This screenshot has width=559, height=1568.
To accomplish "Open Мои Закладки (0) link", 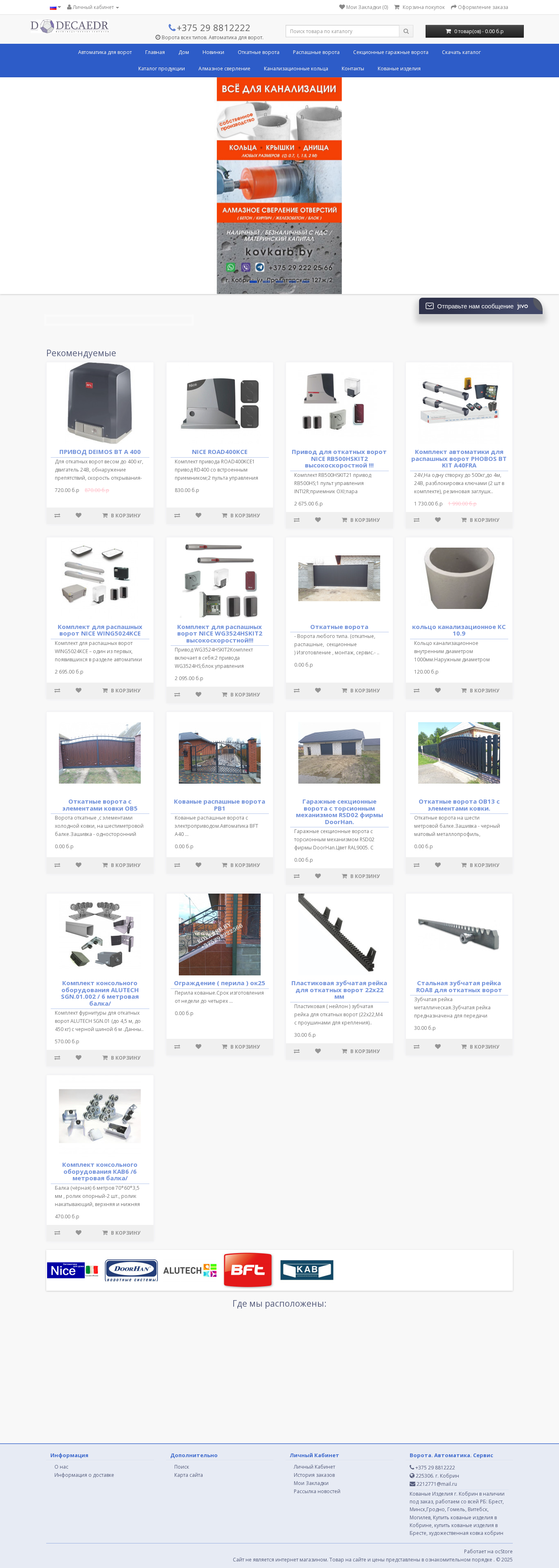I will tap(363, 7).
